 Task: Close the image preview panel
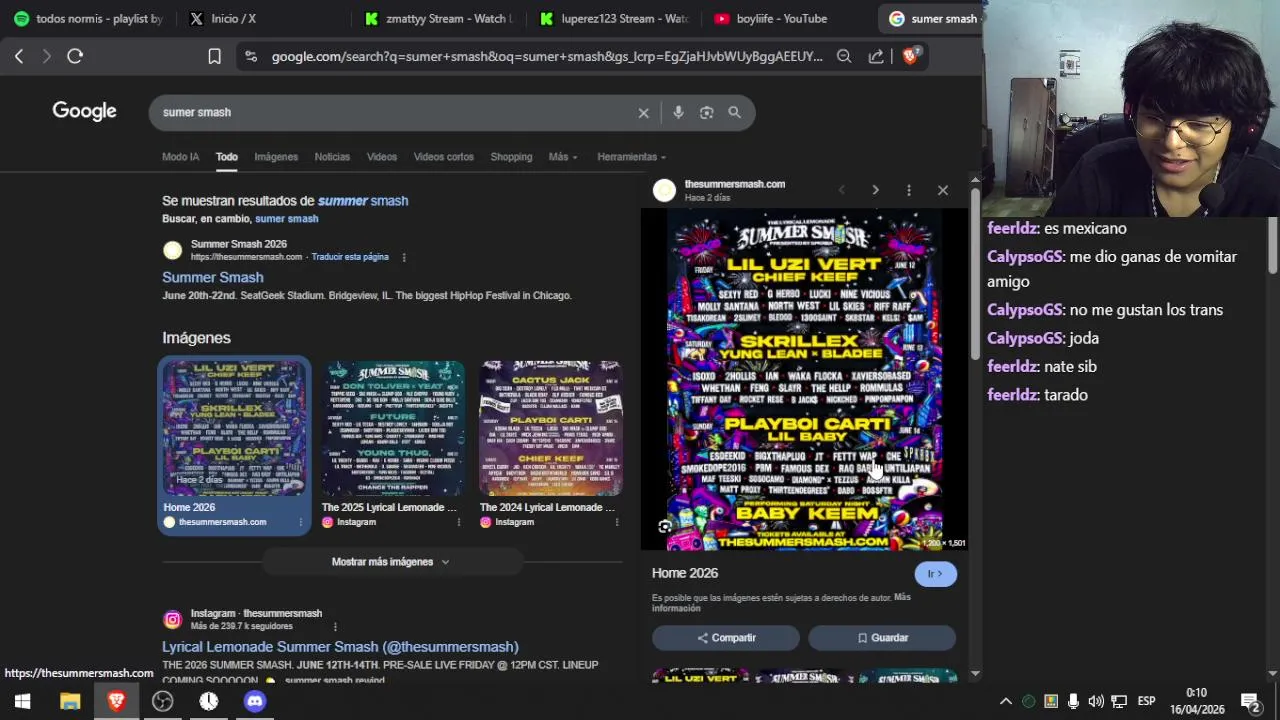(943, 190)
